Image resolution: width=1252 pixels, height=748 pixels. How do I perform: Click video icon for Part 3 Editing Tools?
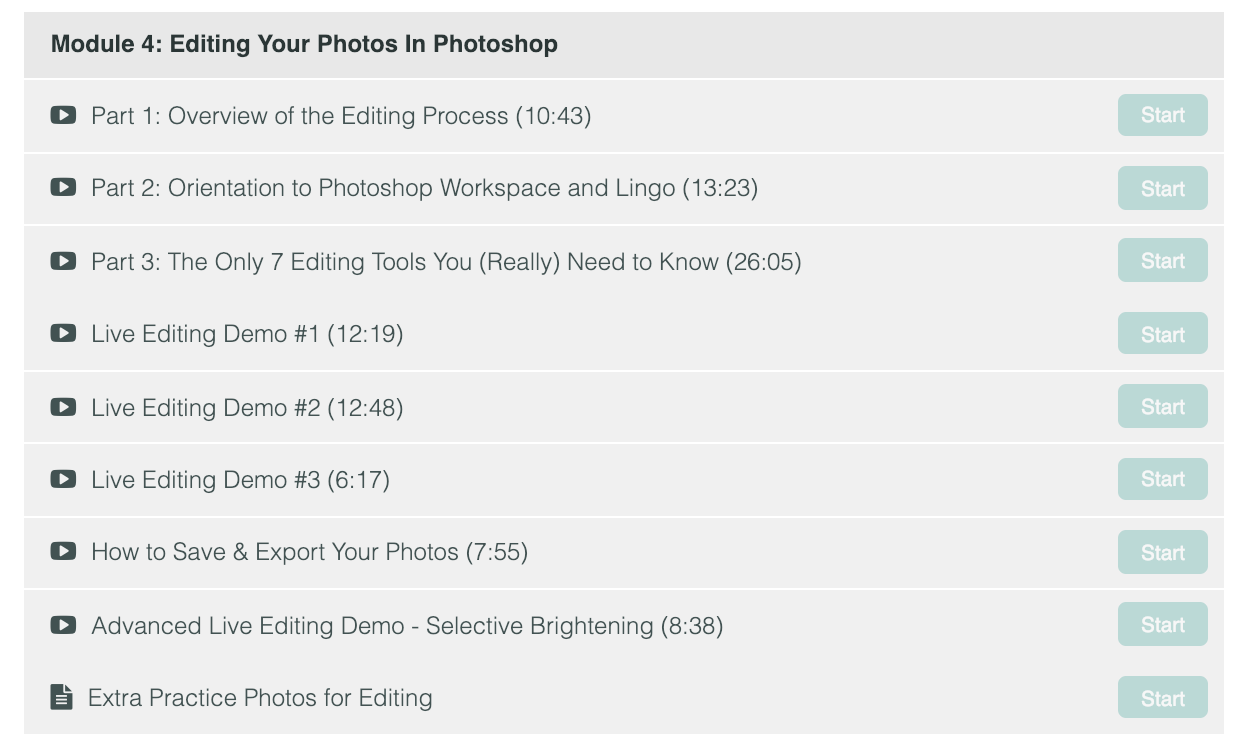(63, 261)
